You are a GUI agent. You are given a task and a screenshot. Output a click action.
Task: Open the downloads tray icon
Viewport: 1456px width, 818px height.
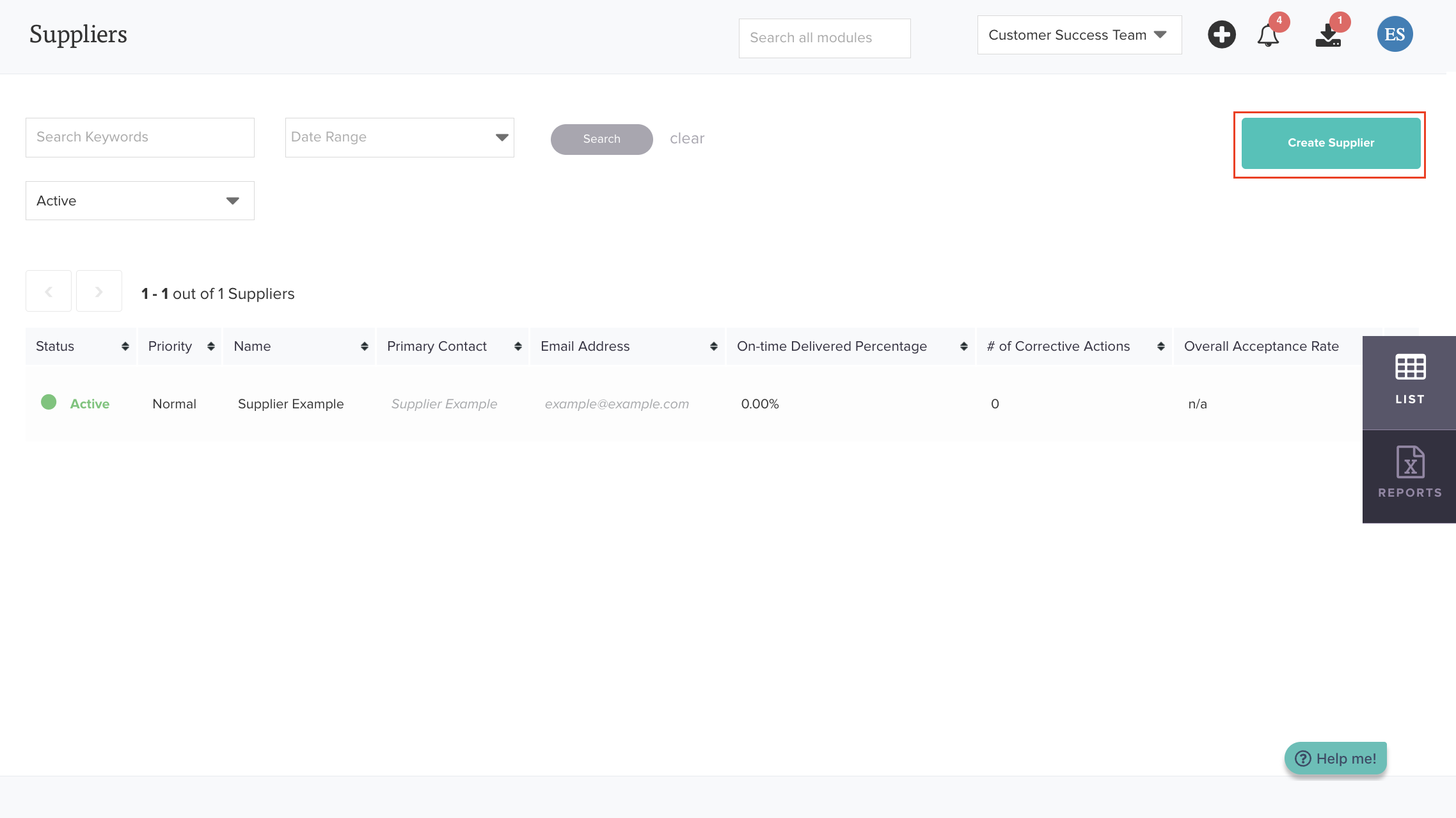click(1329, 36)
